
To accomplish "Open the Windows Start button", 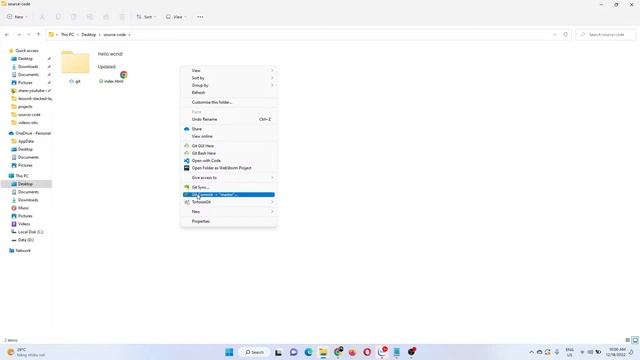I will coord(229,352).
